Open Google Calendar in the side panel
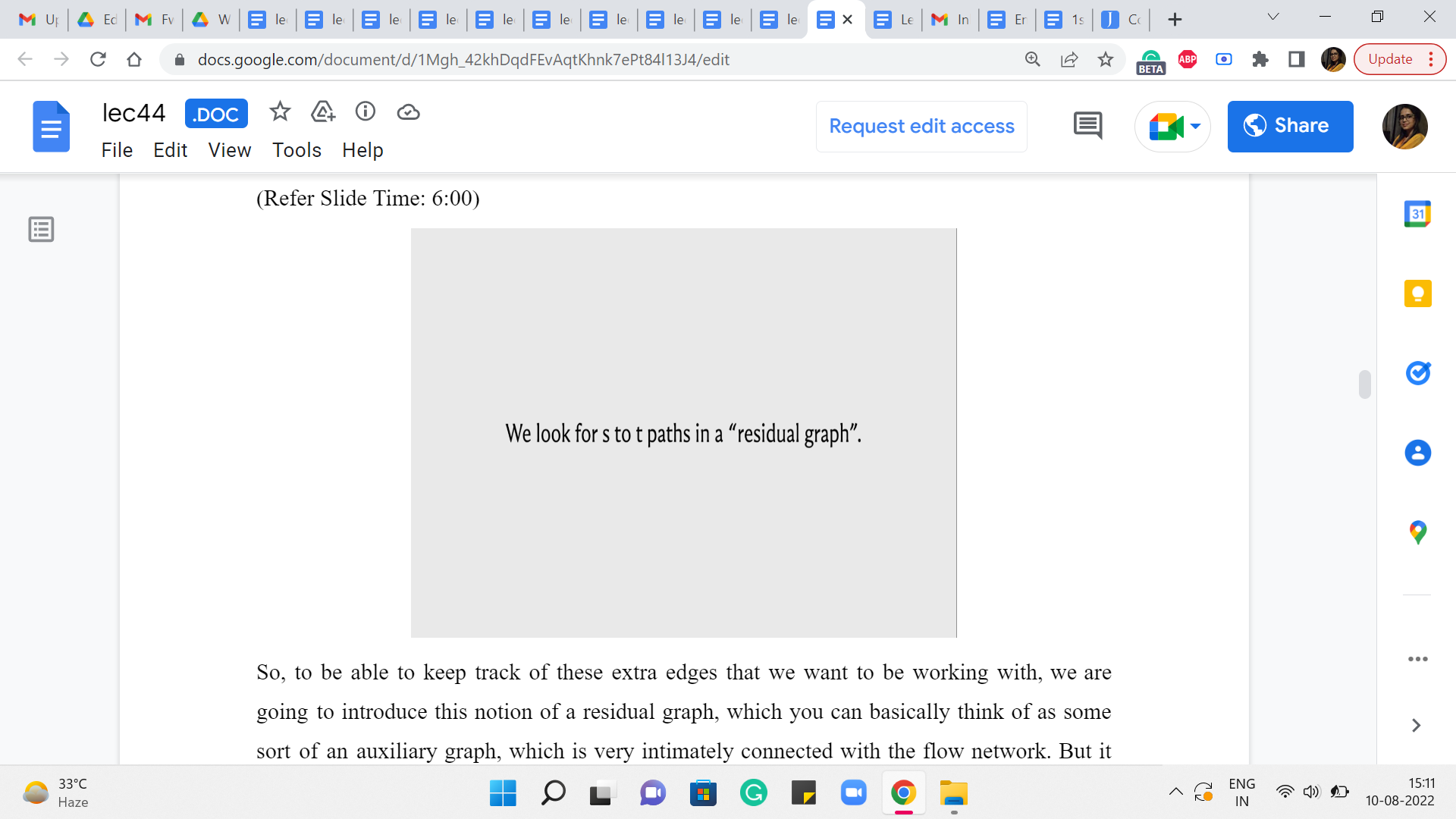This screenshot has width=1456, height=819. click(x=1417, y=215)
